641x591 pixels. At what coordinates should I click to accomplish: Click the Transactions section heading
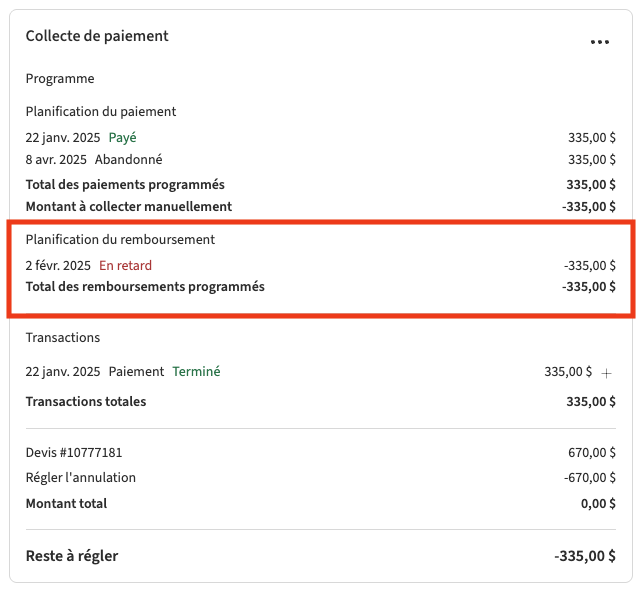point(63,338)
